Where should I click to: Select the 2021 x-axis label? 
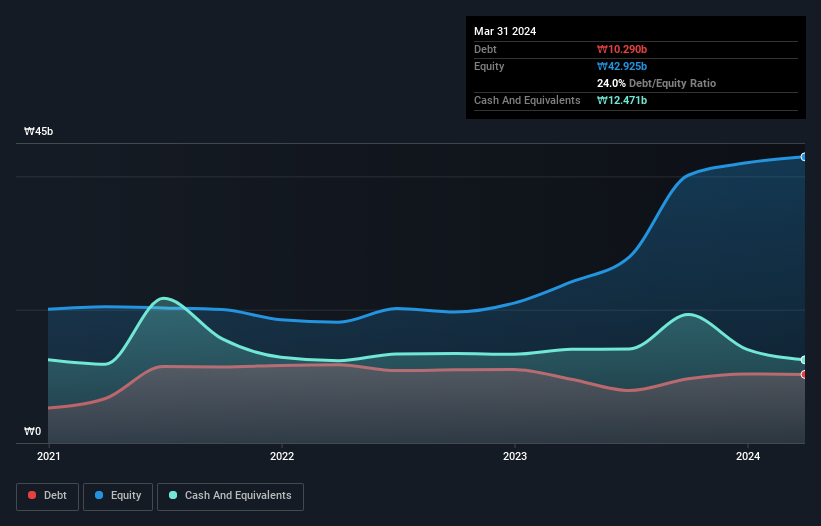(x=49, y=456)
